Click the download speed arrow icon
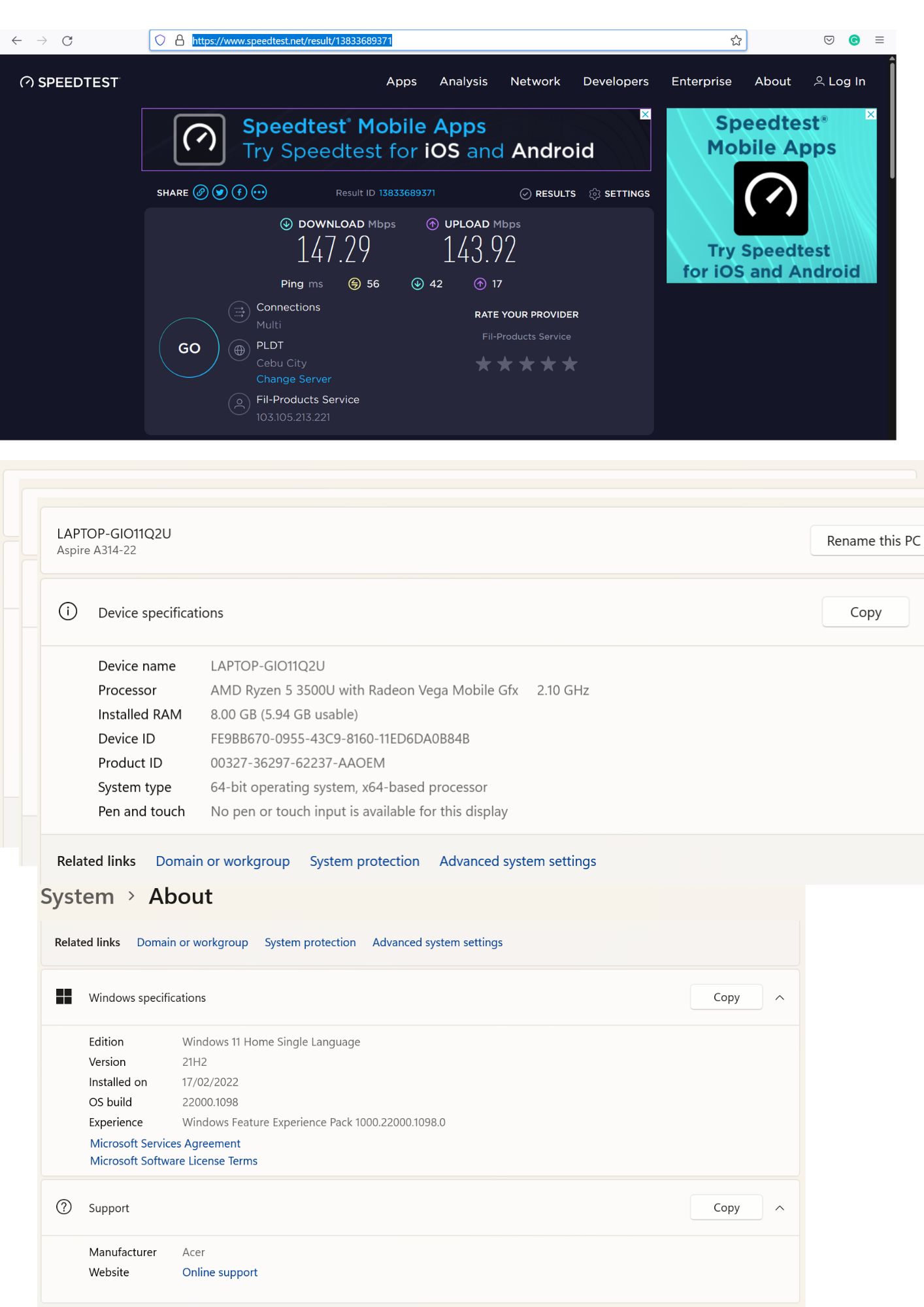The image size is (924, 1307). tap(286, 224)
